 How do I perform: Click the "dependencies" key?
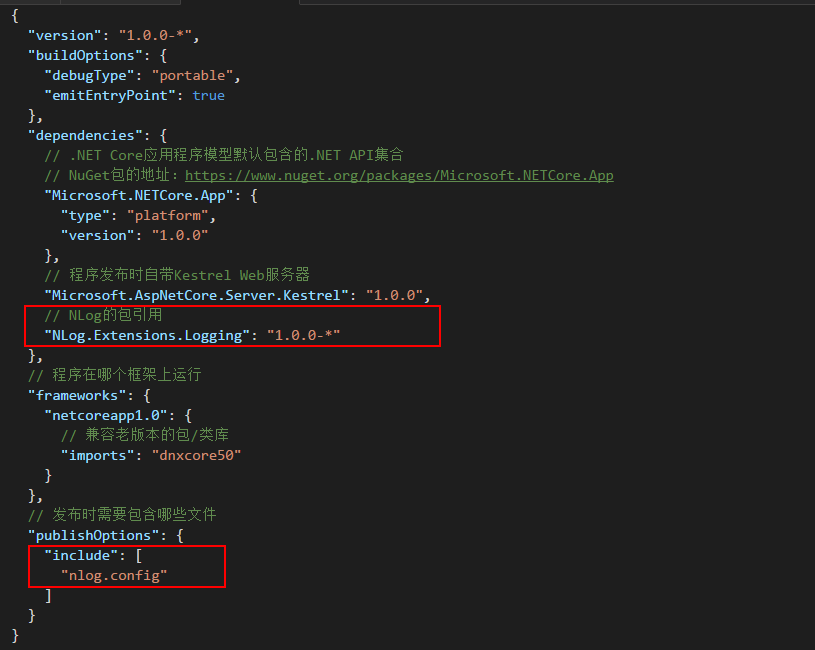click(85, 136)
